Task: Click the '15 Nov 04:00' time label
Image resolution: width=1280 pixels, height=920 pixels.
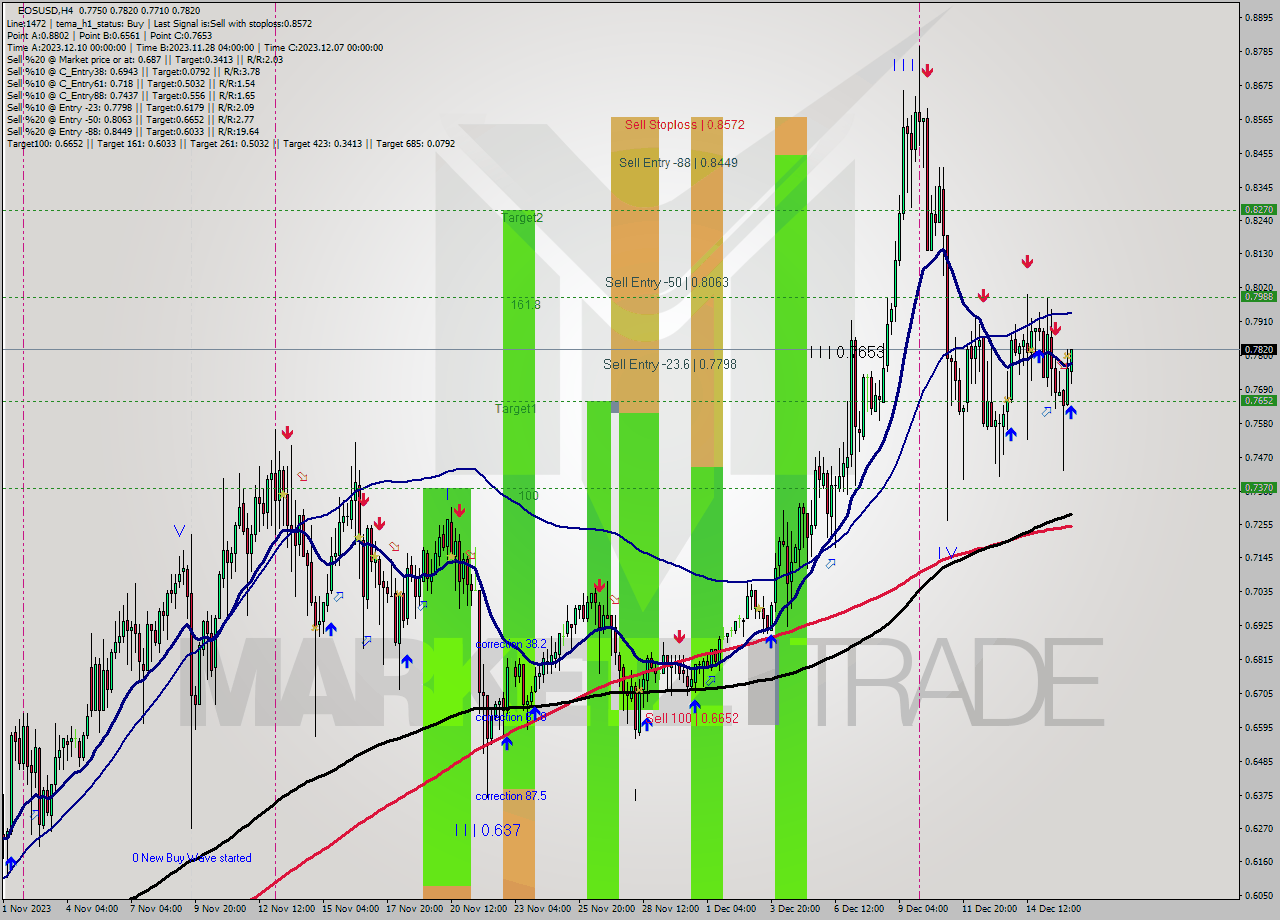Action: click(x=349, y=909)
